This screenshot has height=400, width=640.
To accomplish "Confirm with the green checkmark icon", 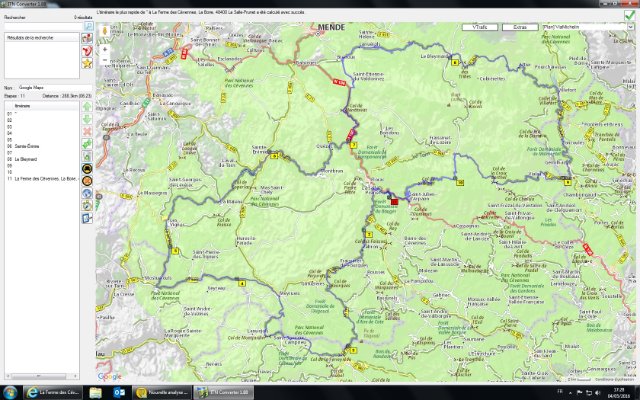I will point(627,13).
